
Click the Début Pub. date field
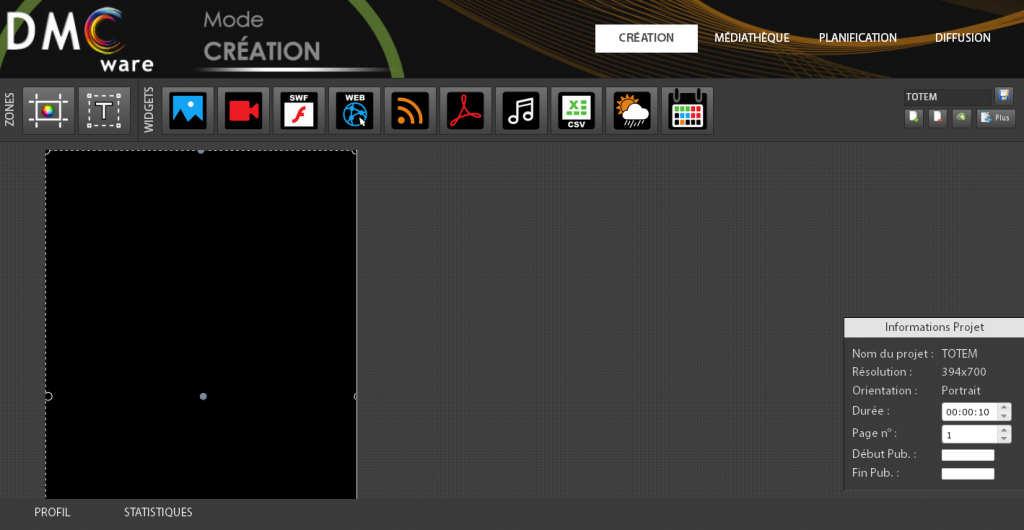968,455
